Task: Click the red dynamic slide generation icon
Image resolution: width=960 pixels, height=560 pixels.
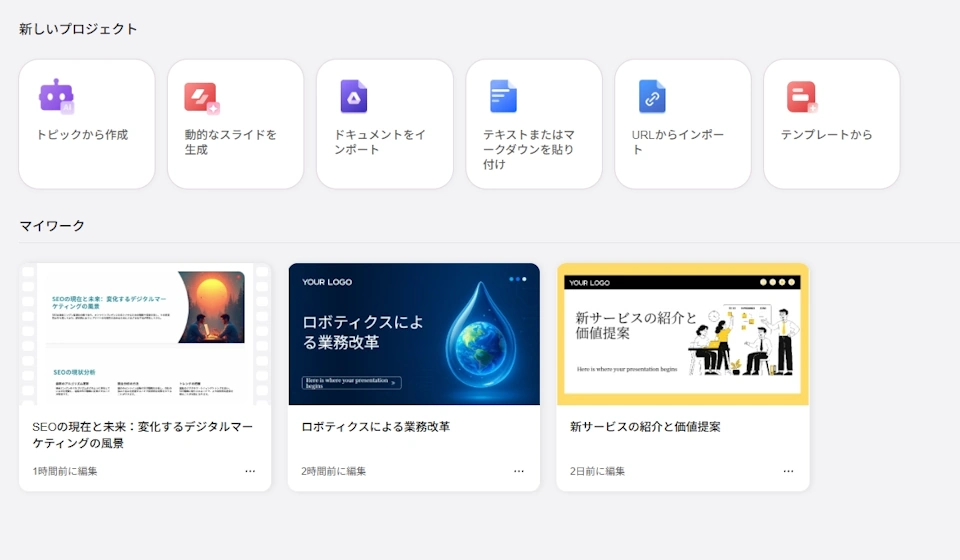Action: pyautogui.click(x=201, y=98)
